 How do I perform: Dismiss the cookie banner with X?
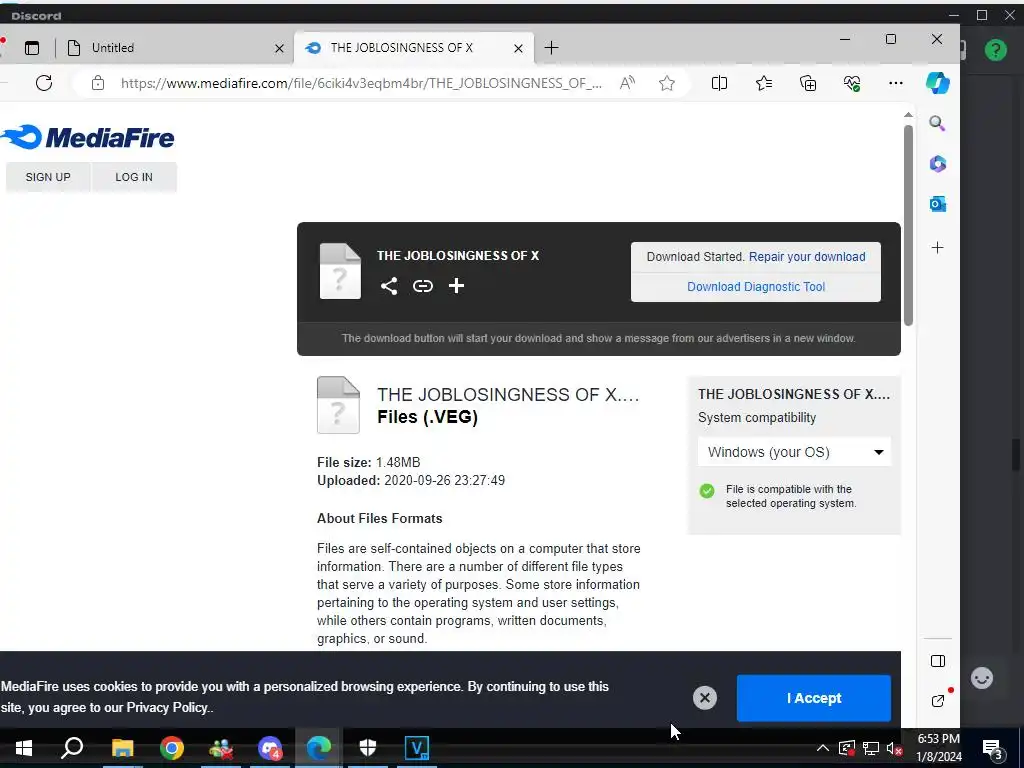(705, 697)
